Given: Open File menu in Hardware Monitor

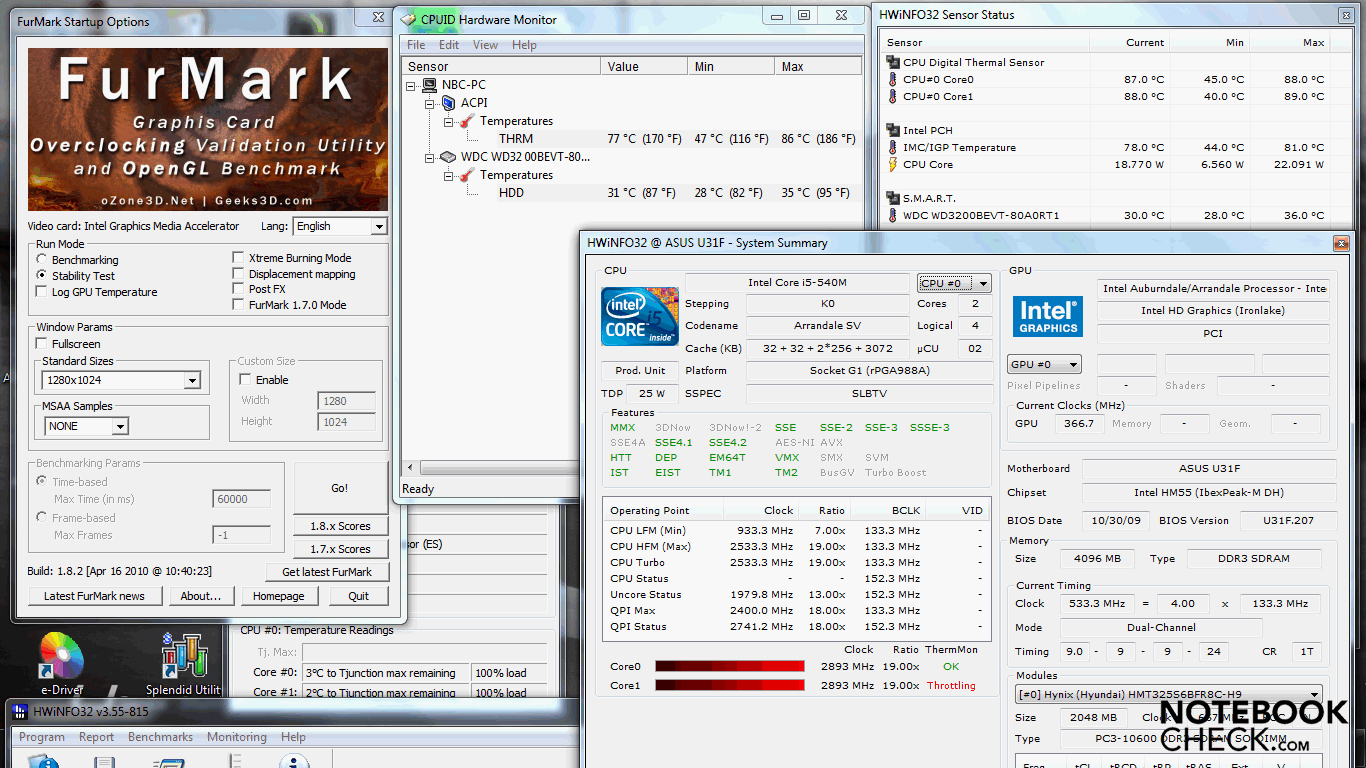Looking at the screenshot, I should [416, 45].
